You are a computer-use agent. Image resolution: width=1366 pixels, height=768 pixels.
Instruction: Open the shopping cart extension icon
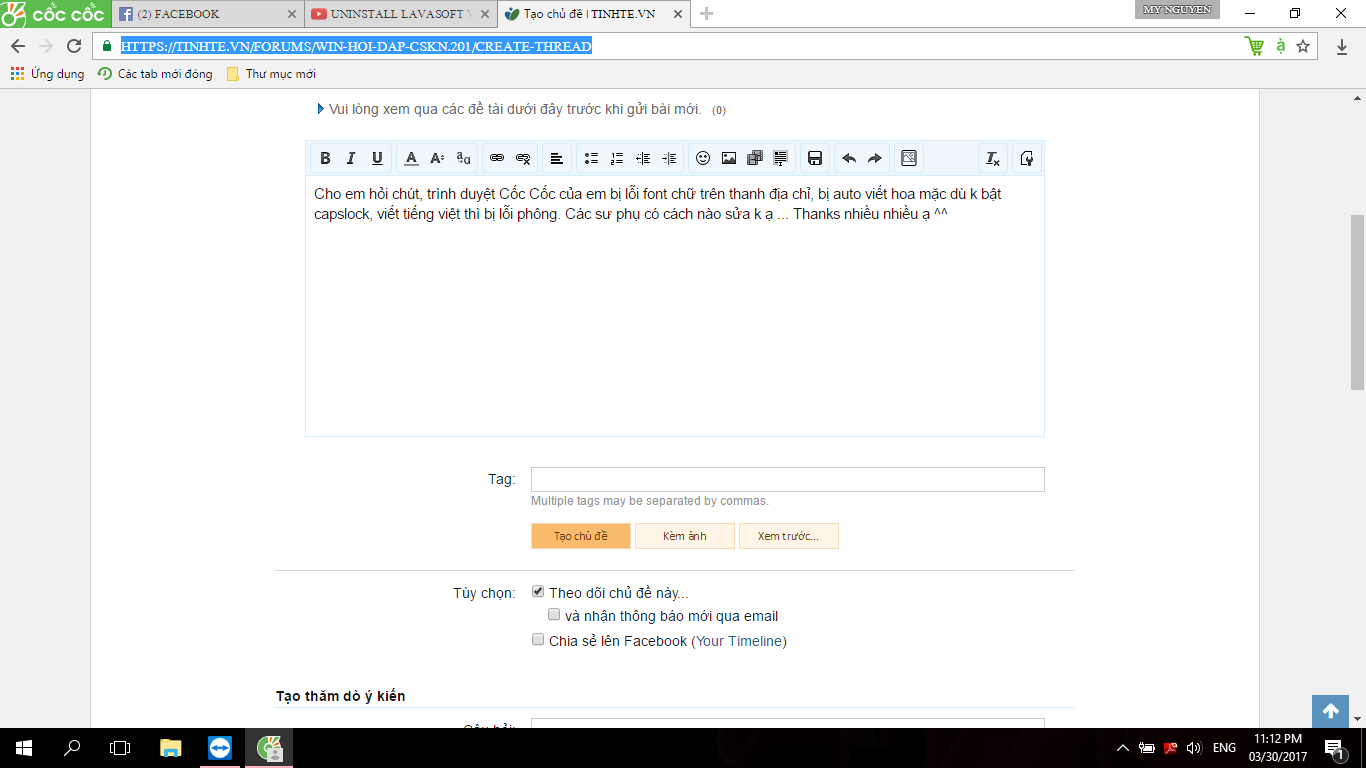1254,46
